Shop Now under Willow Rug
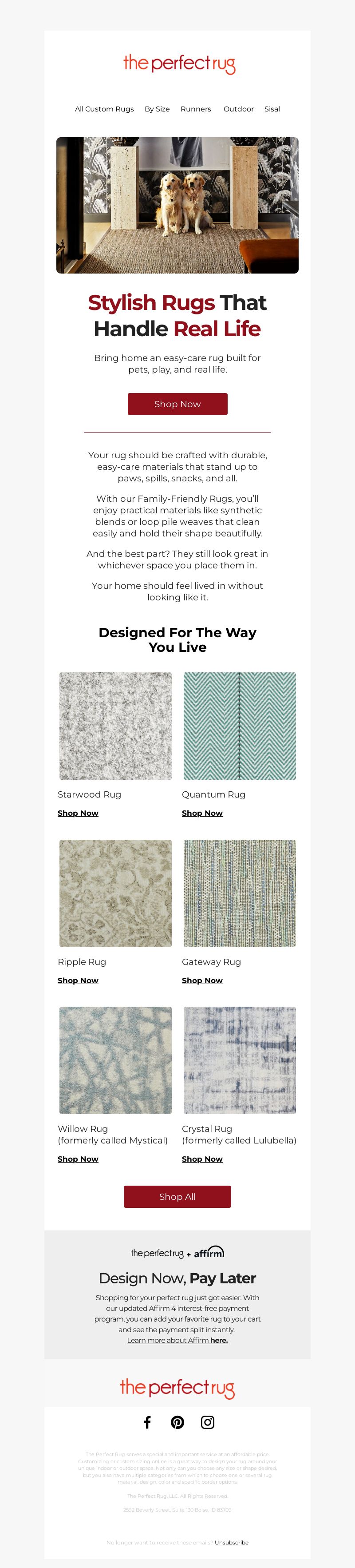This screenshot has height=1568, width=355. tap(78, 1159)
